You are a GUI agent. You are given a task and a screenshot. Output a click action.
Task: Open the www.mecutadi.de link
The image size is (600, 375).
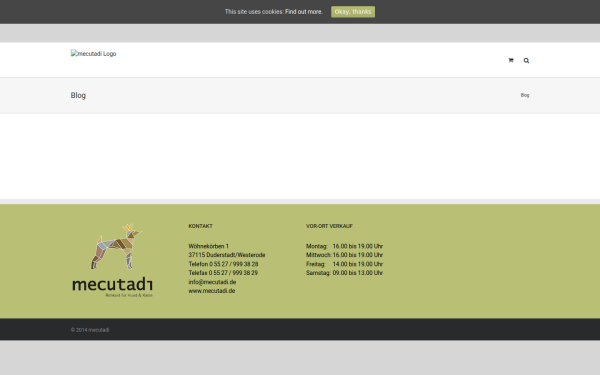[212, 291]
